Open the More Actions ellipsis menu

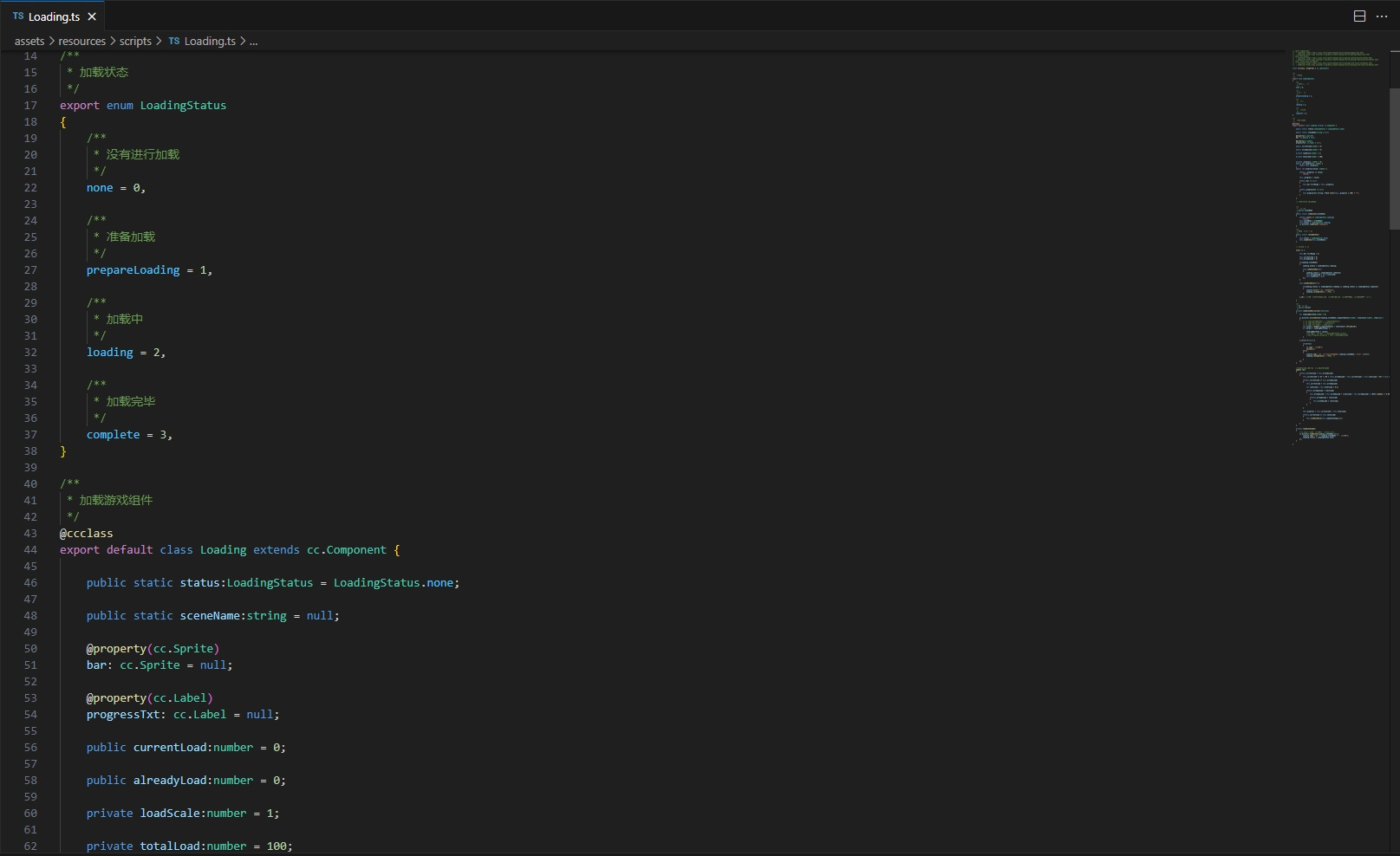tap(1382, 16)
